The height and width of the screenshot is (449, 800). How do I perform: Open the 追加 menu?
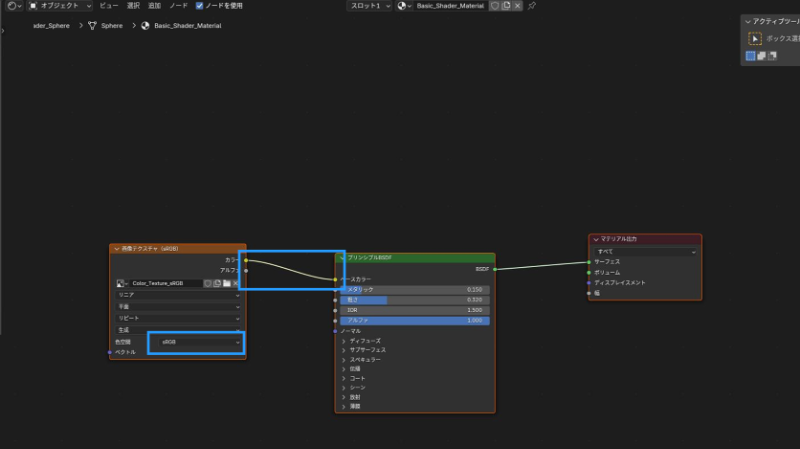click(x=154, y=6)
